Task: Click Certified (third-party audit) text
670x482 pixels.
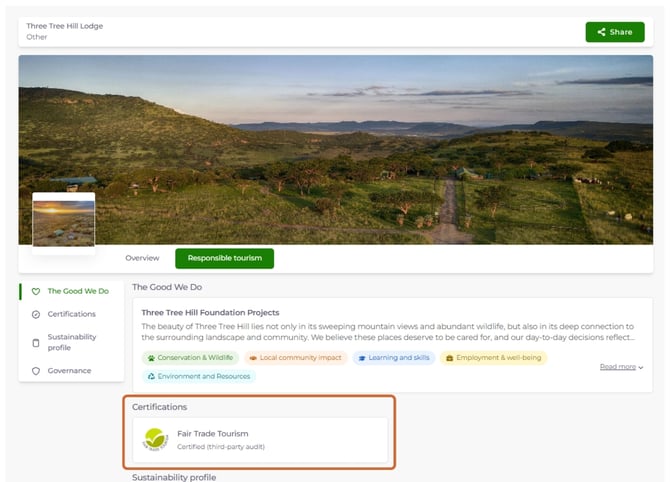Action: [x=221, y=447]
